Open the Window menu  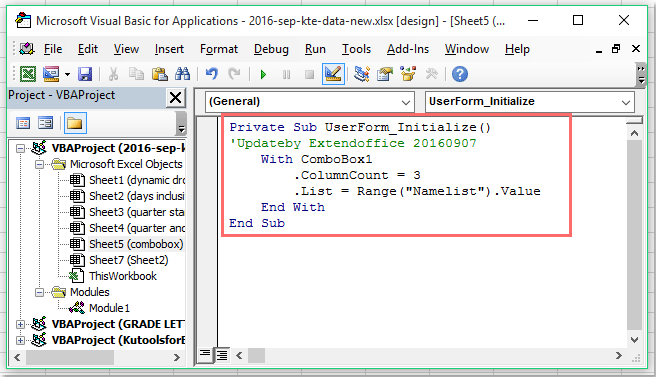click(x=467, y=49)
